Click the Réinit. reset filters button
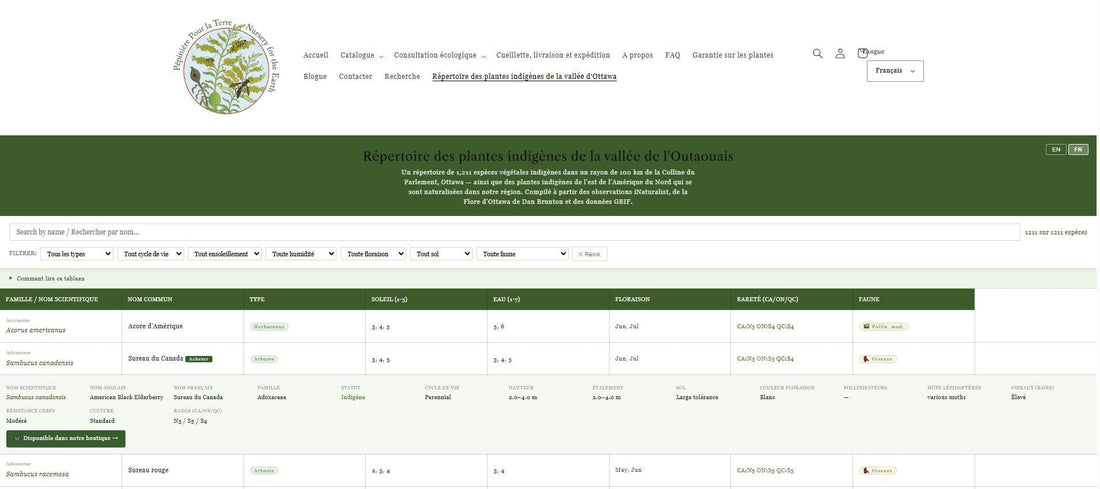This screenshot has width=1100, height=489. (x=589, y=254)
